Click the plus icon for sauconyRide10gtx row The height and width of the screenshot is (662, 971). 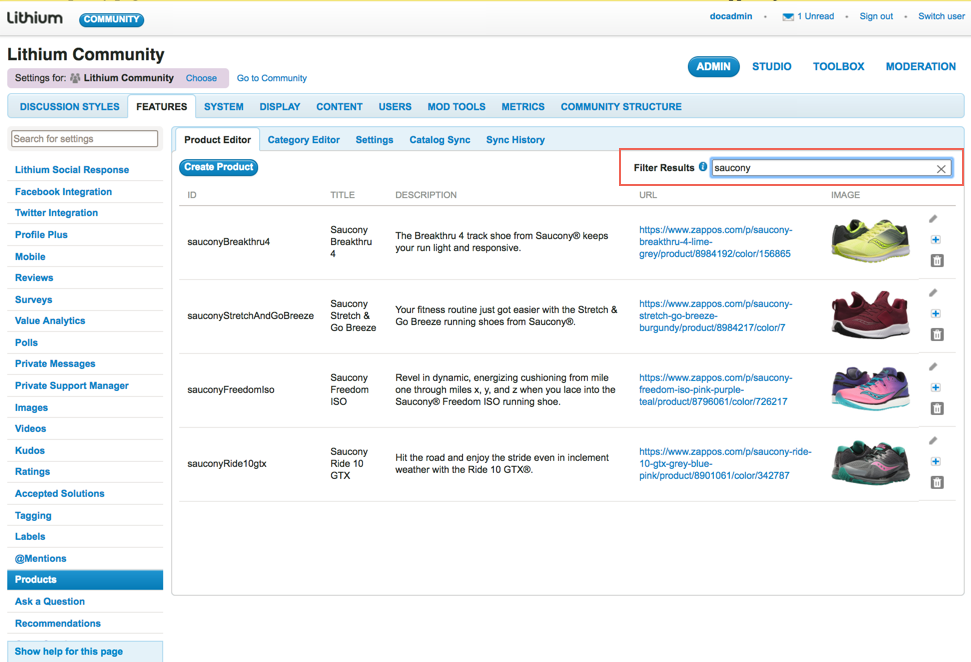(936, 461)
